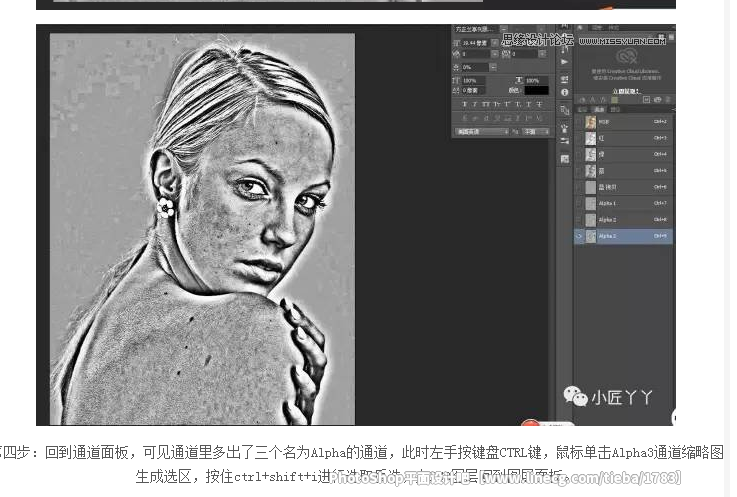
Task: Show the Alpha 2 channel
Action: point(579,220)
